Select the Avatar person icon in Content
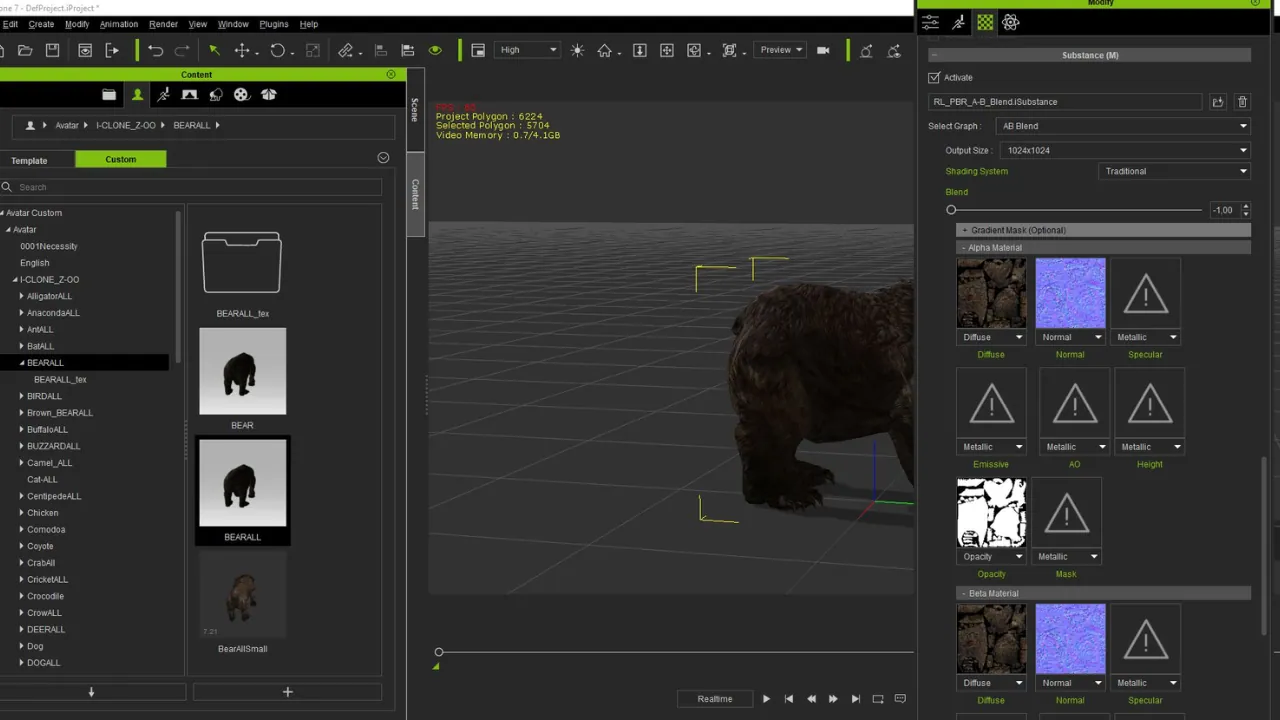 tap(137, 95)
